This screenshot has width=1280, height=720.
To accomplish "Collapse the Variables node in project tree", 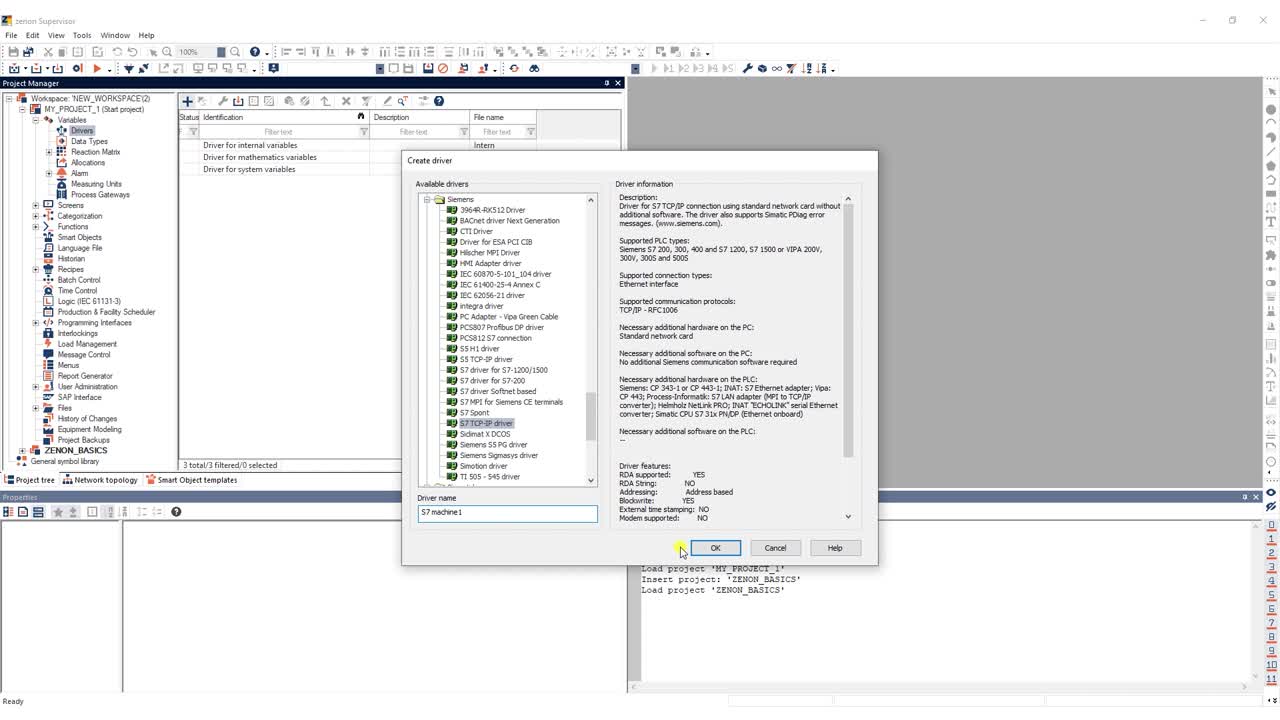I will [x=36, y=120].
